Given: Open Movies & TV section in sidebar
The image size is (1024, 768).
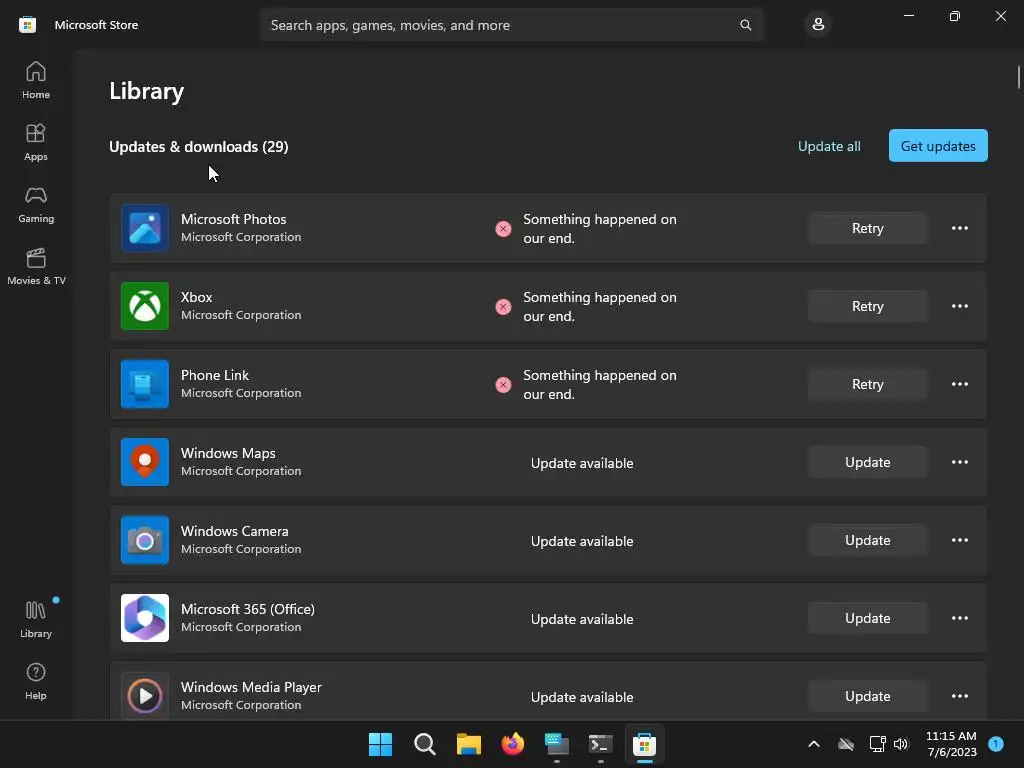Looking at the screenshot, I should click(x=36, y=266).
